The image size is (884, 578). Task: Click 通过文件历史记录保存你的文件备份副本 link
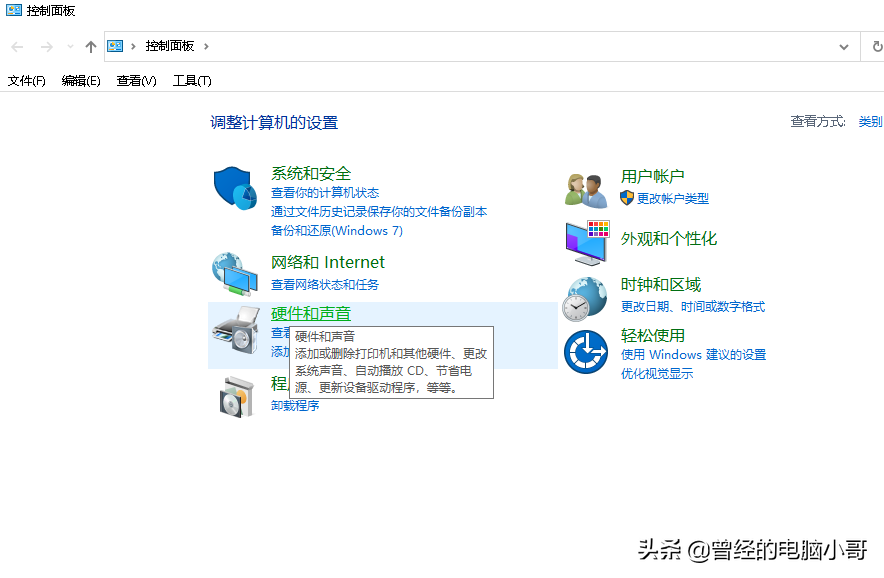pyautogui.click(x=379, y=211)
